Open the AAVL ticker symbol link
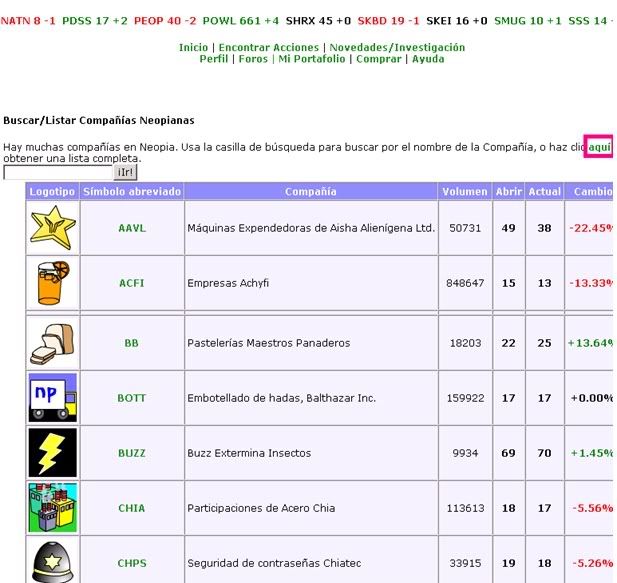617x583 pixels. (x=132, y=228)
